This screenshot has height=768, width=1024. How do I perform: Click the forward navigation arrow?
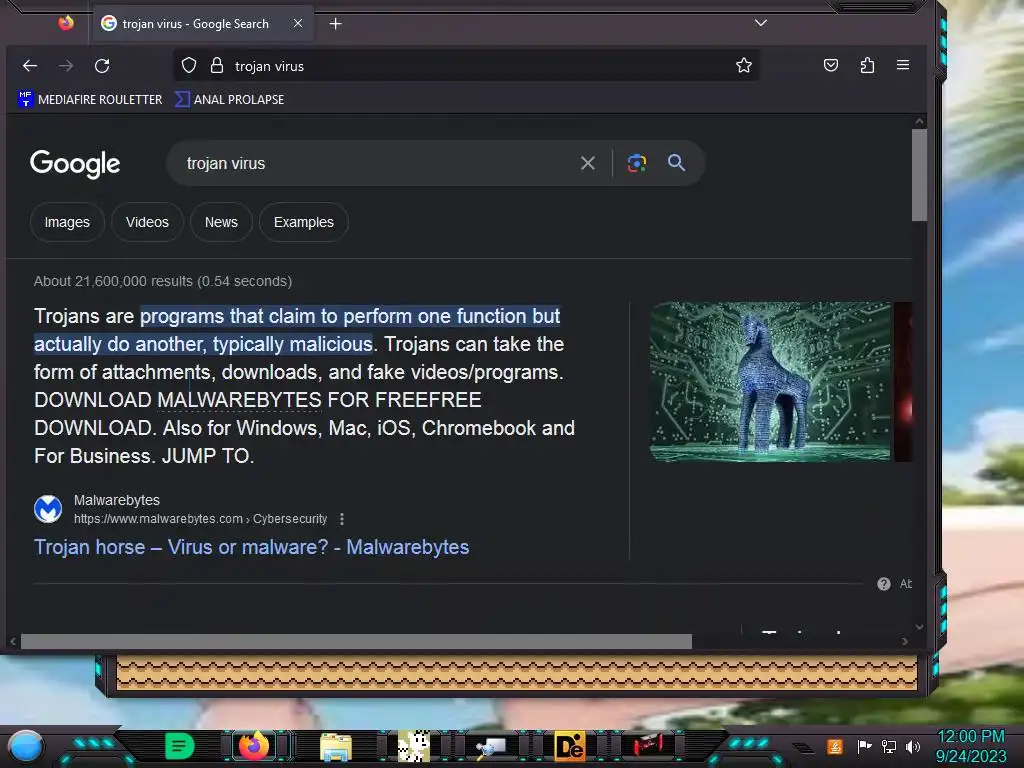click(66, 65)
